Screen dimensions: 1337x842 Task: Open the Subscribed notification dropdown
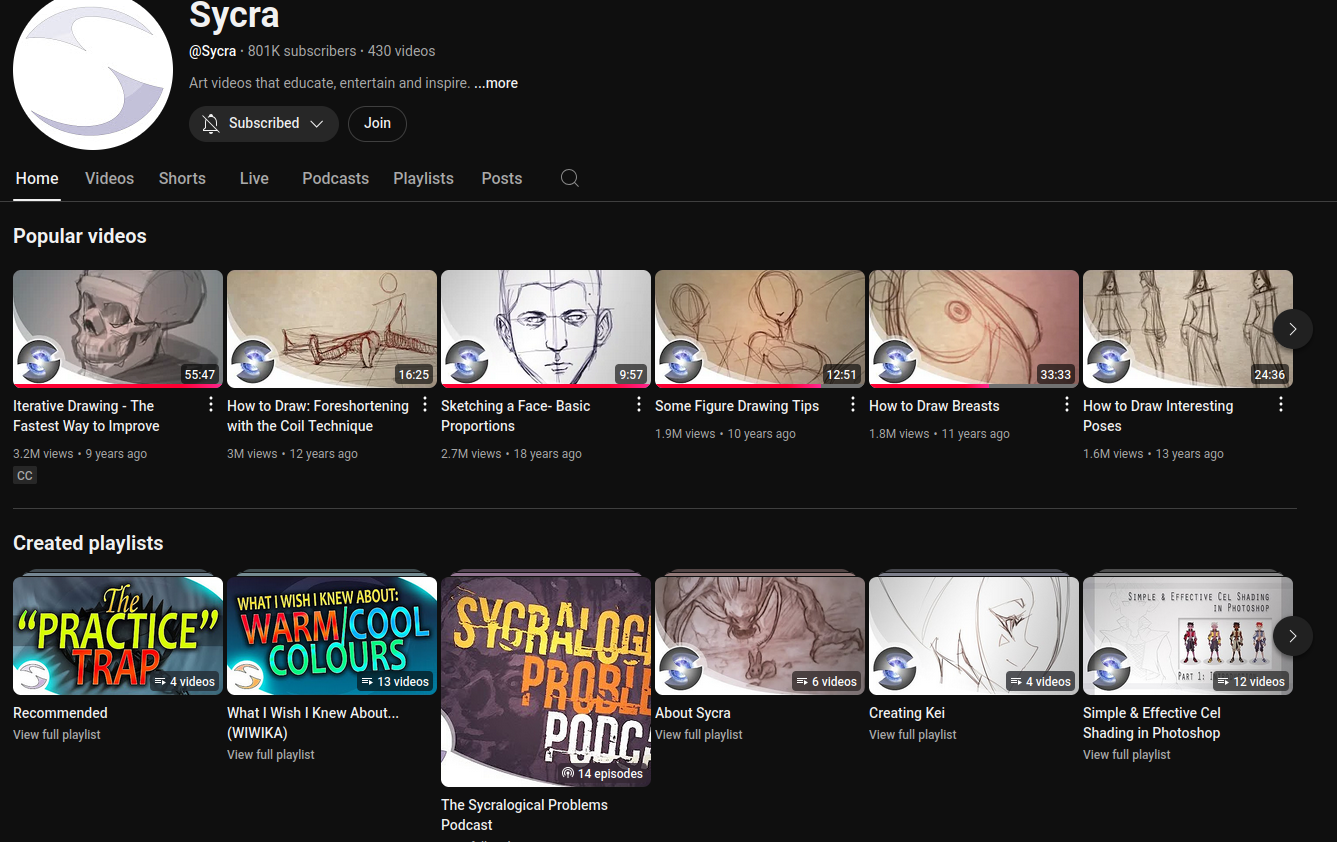[x=264, y=124]
